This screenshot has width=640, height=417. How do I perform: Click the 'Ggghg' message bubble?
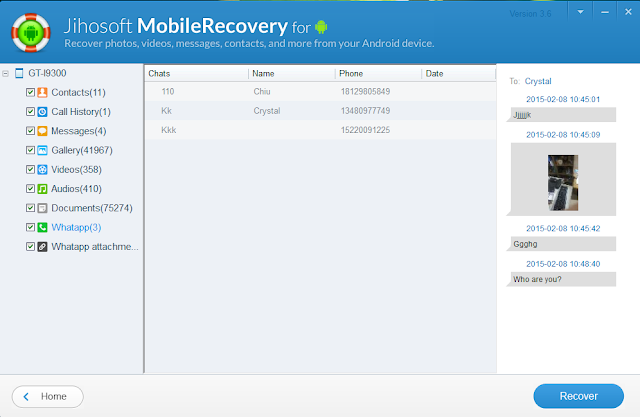pyautogui.click(x=561, y=244)
